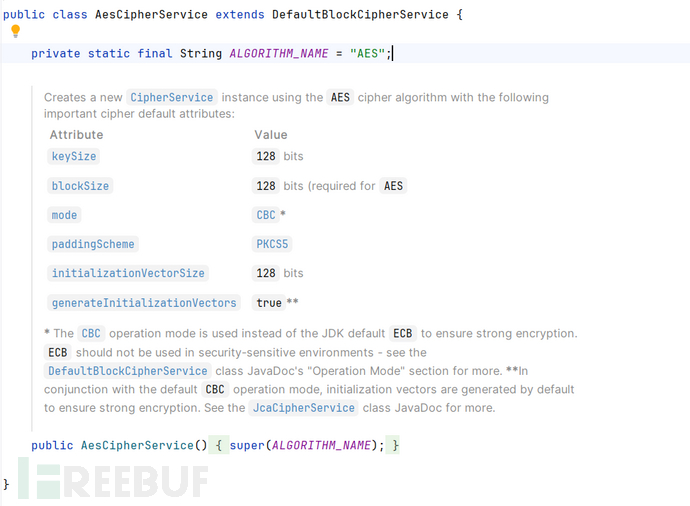Click the keySize attribute link

tap(74, 157)
